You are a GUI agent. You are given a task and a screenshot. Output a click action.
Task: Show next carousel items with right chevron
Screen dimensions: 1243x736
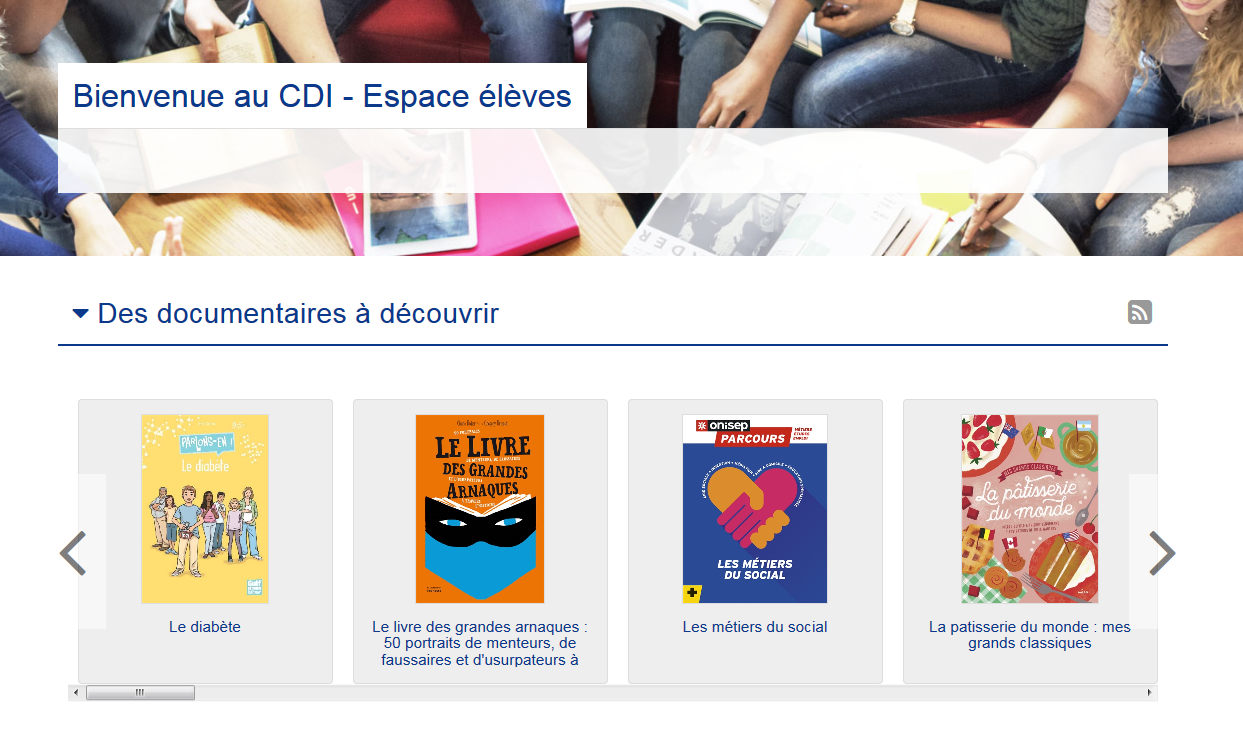tap(1162, 553)
